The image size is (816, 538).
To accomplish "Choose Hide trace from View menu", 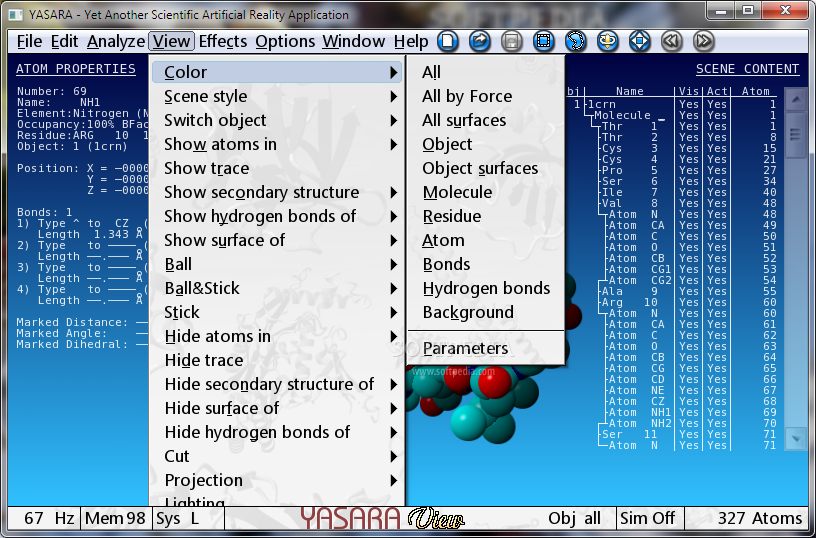I will [277, 360].
